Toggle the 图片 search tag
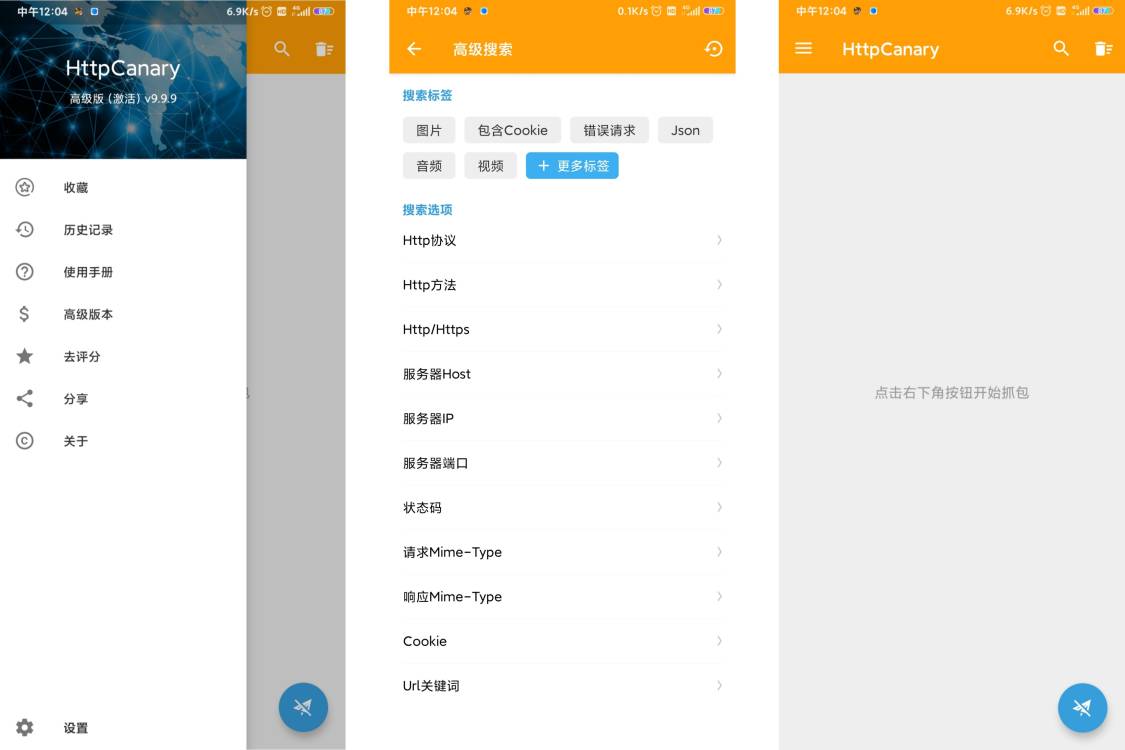1125x750 pixels. coord(429,130)
